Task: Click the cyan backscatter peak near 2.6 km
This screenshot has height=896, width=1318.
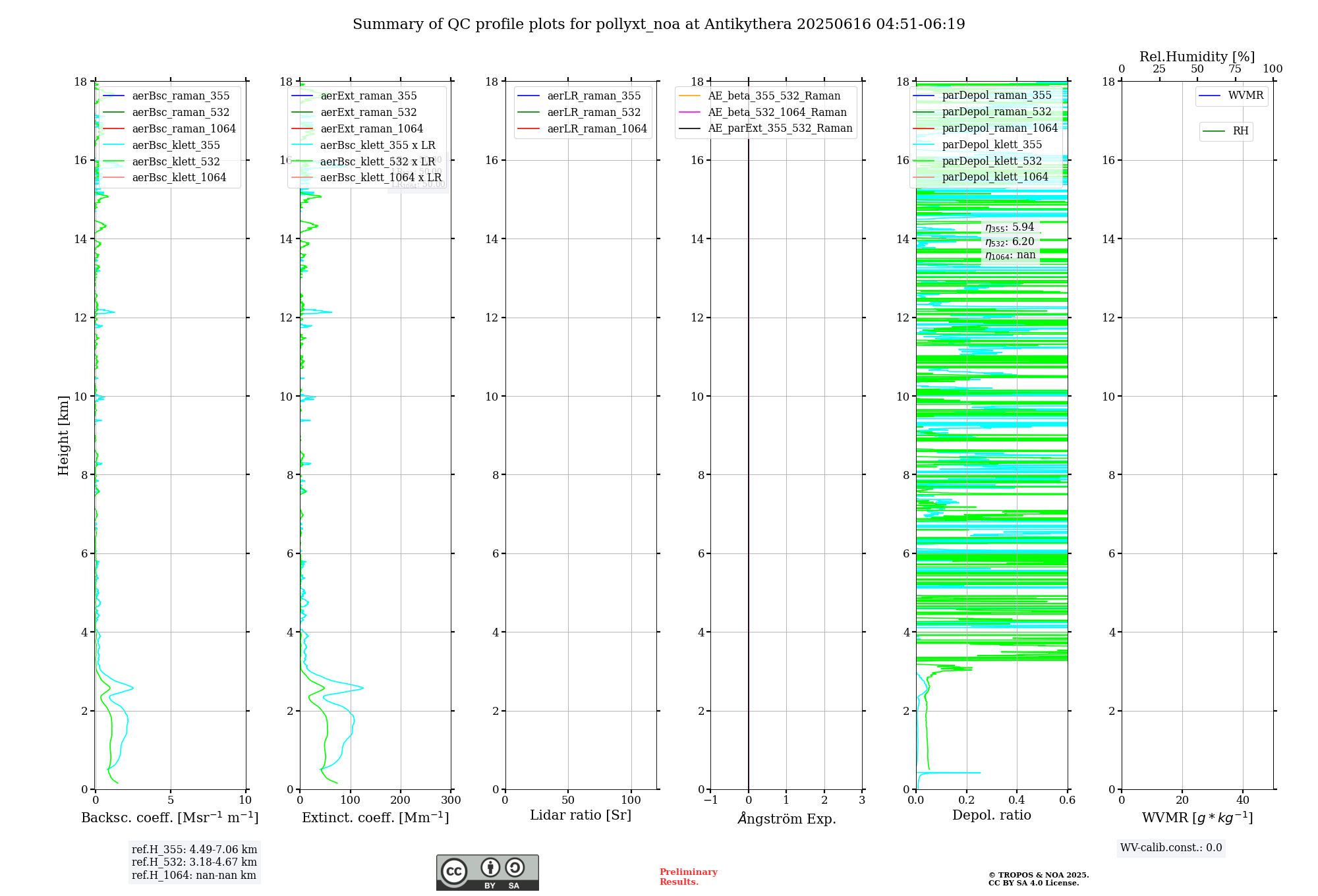Action: click(132, 688)
